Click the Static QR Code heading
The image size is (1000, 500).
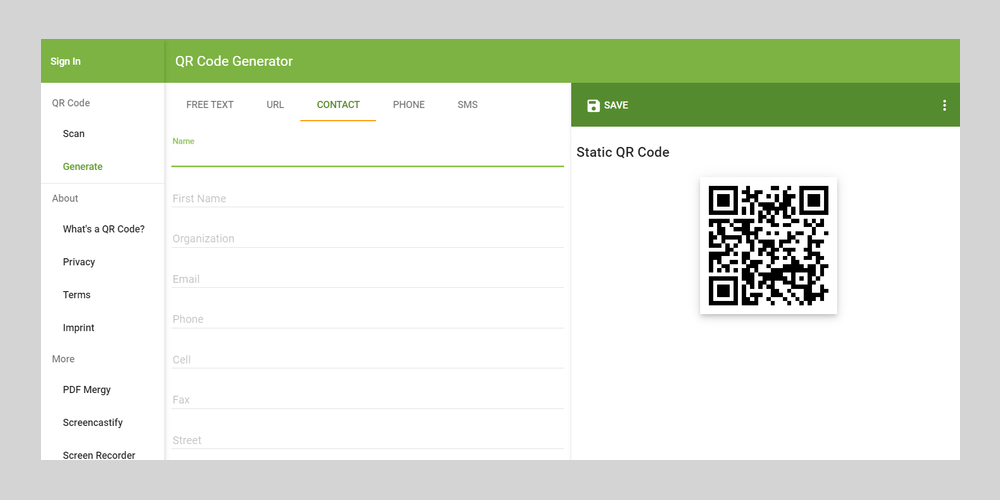tap(623, 152)
